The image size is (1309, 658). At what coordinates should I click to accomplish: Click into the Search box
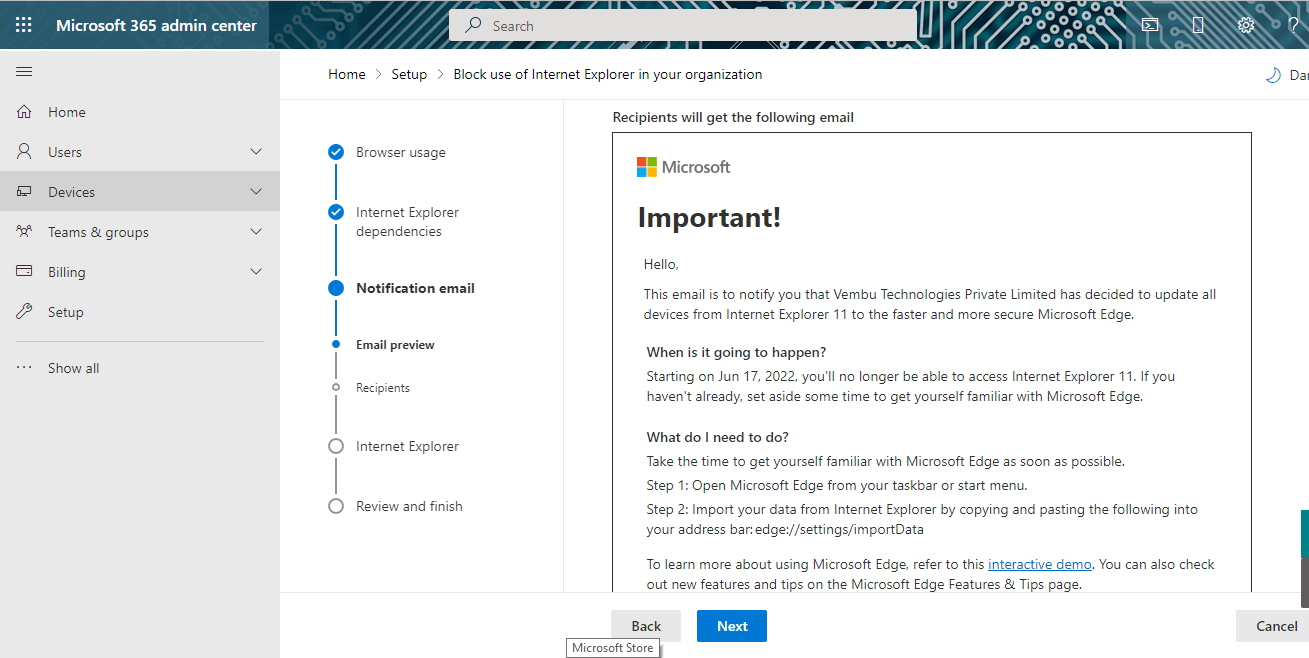coord(682,26)
